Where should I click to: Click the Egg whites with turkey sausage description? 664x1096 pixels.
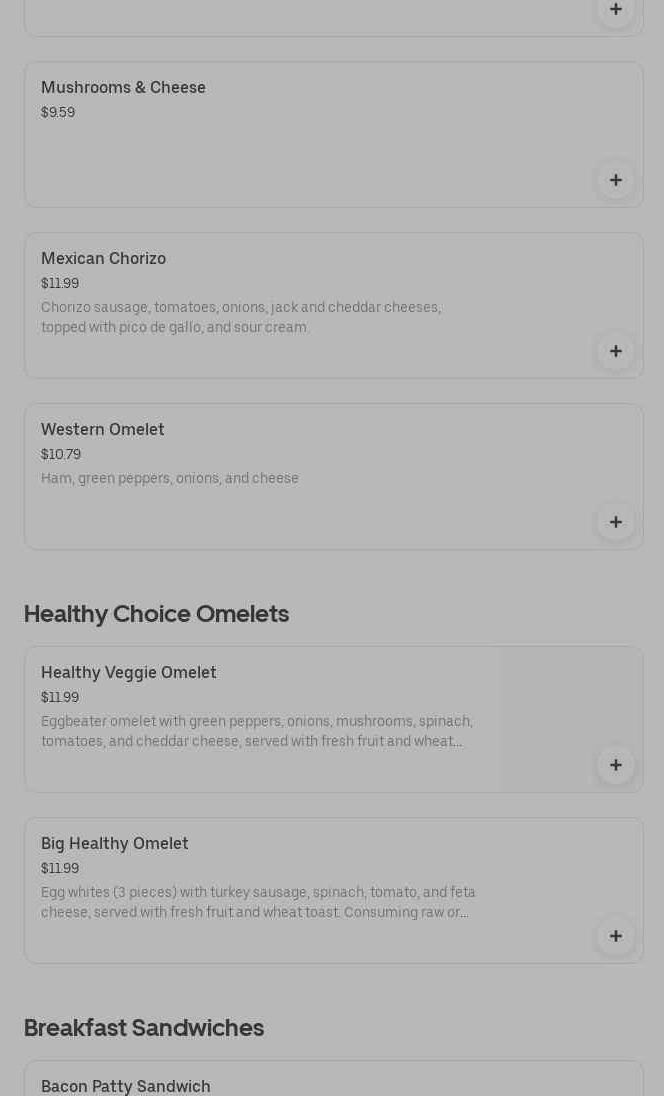[258, 902]
